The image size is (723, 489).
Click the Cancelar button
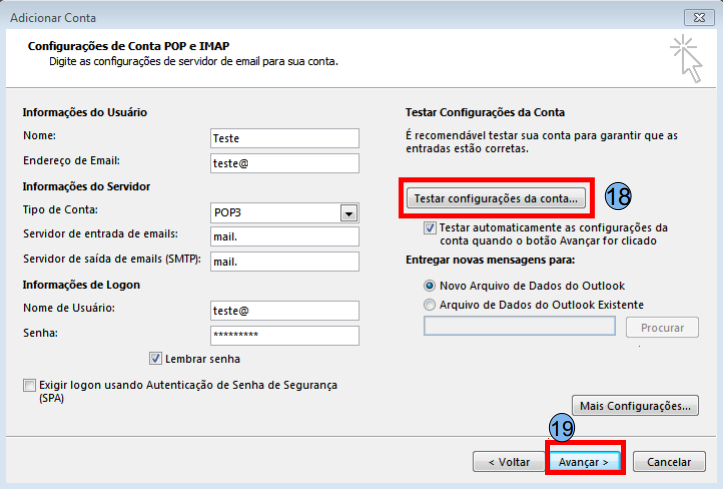tap(669, 462)
